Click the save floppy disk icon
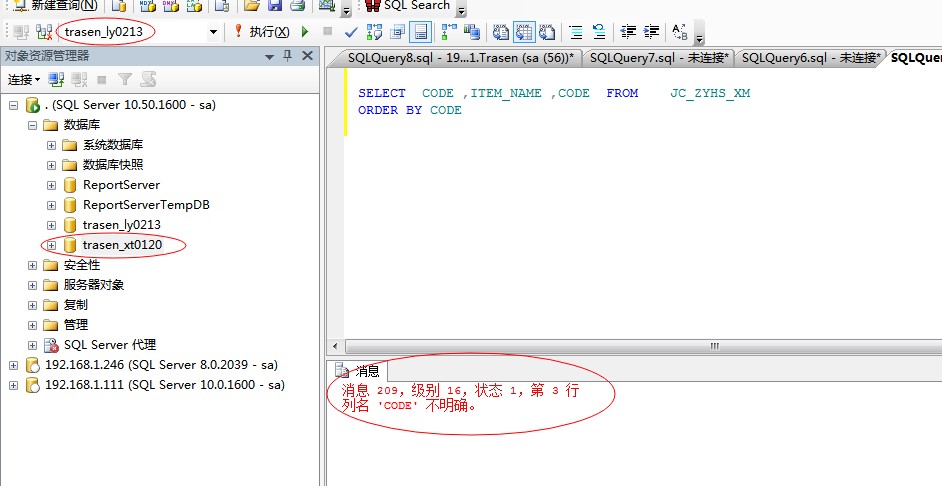This screenshot has height=486, width=942. point(275,6)
